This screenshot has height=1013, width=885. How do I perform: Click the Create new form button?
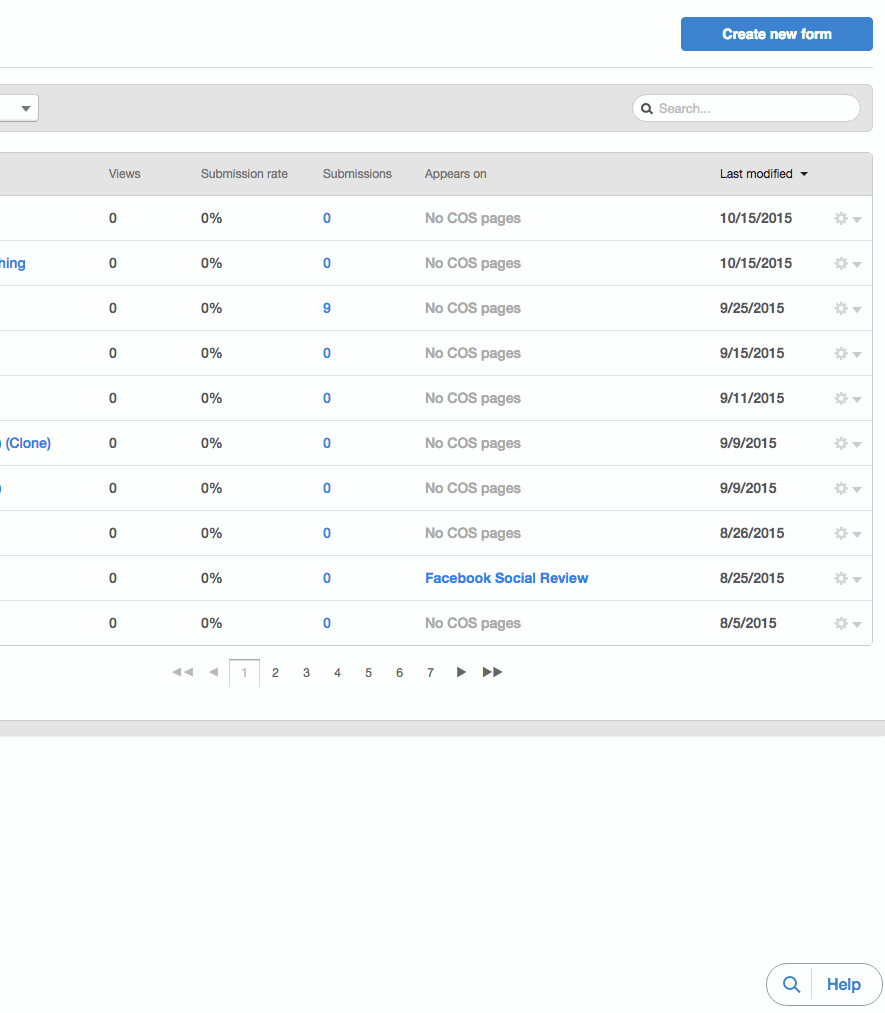(776, 34)
